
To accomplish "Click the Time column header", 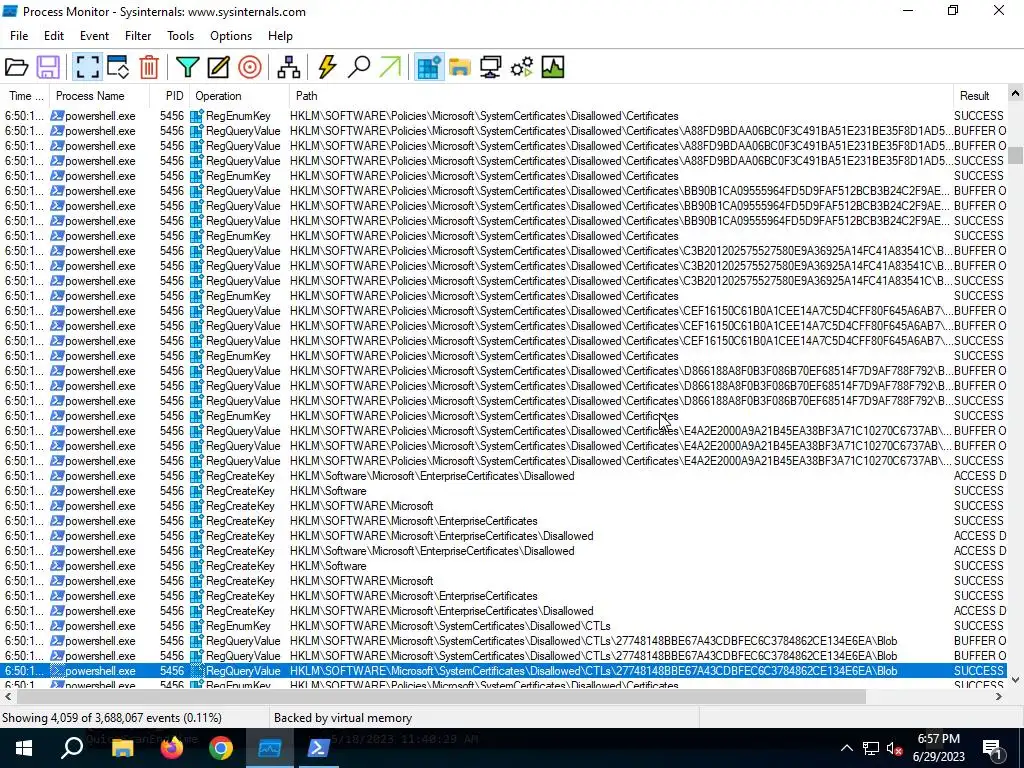I will [25, 96].
